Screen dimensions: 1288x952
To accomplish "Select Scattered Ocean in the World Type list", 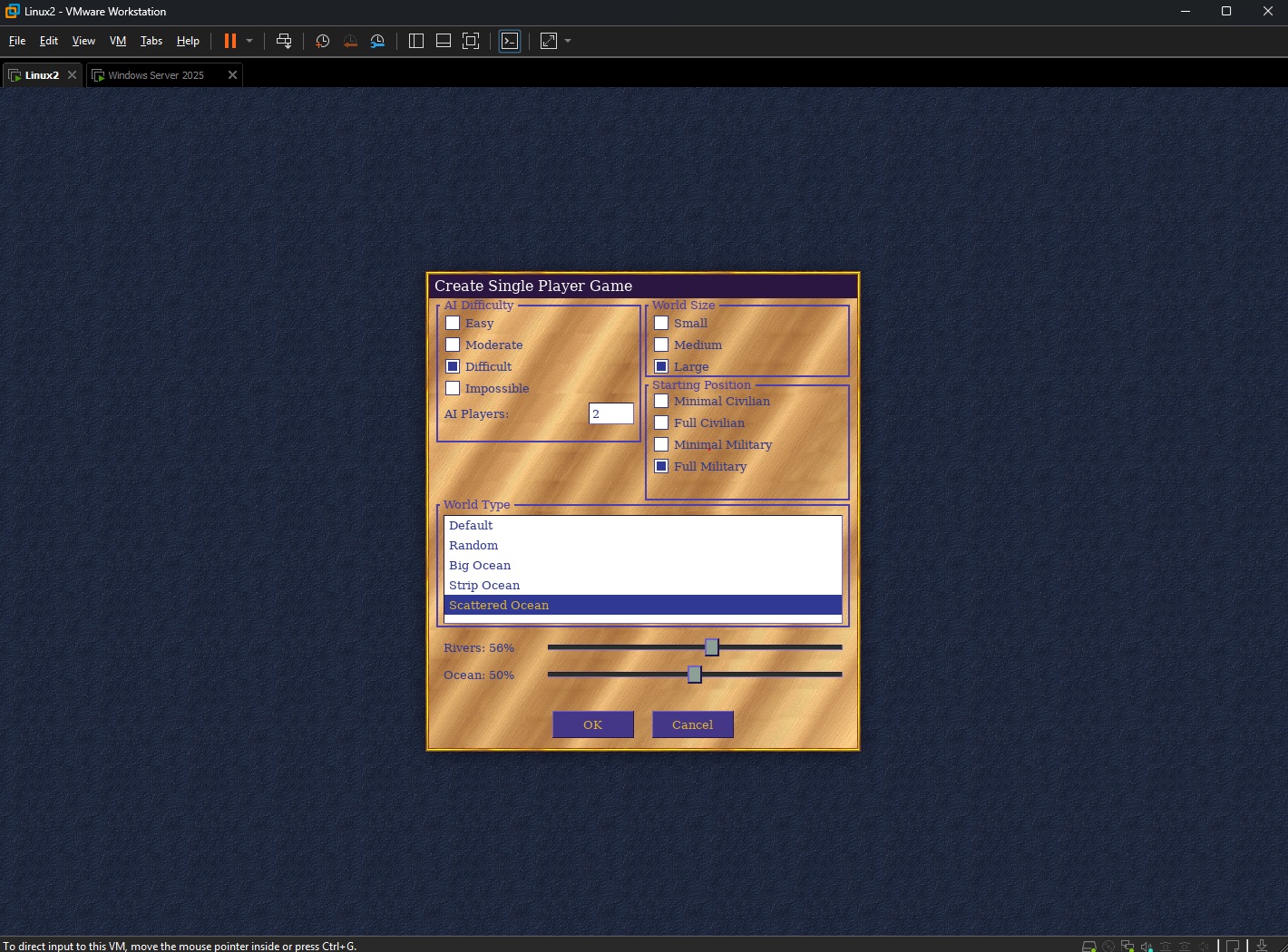I will click(x=643, y=606).
